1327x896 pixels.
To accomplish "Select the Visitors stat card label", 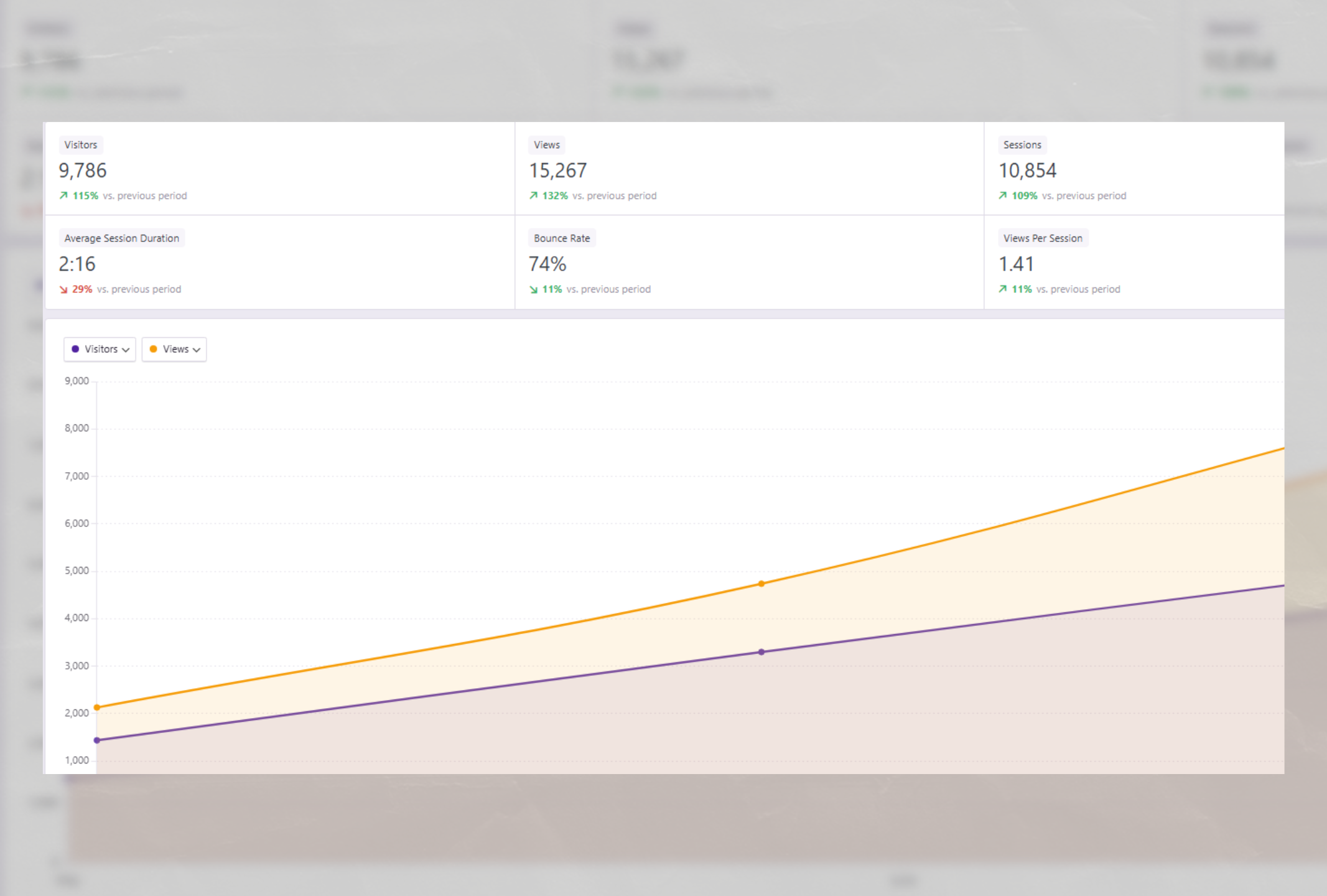I will (81, 145).
